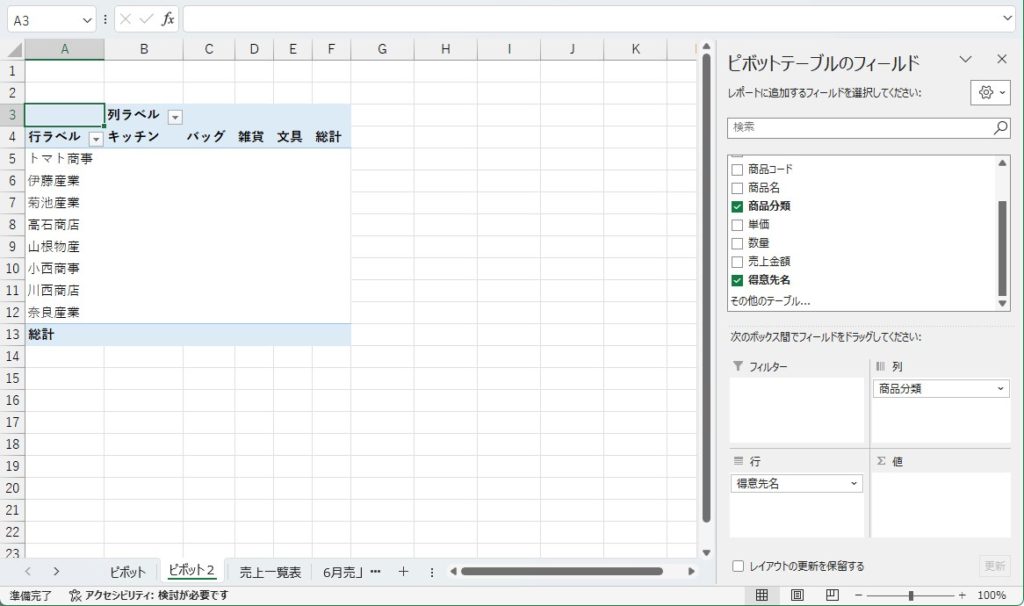The image size is (1024, 606).
Task: Click the field search input box
Action: [858, 128]
